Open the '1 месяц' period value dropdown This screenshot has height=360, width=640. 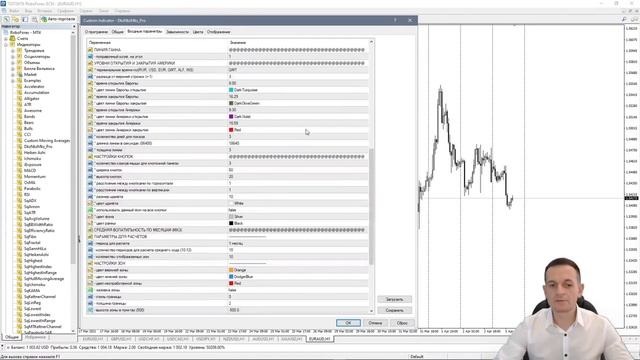tap(298, 243)
